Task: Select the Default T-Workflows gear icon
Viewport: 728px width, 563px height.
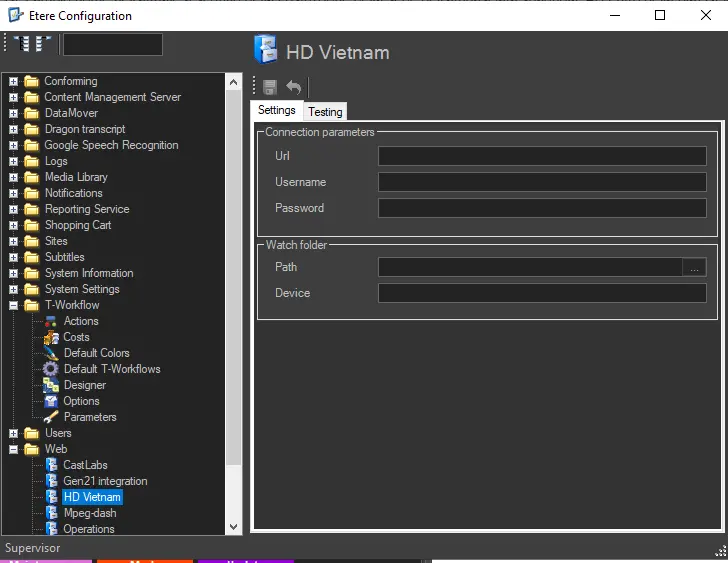Action: pyautogui.click(x=51, y=369)
